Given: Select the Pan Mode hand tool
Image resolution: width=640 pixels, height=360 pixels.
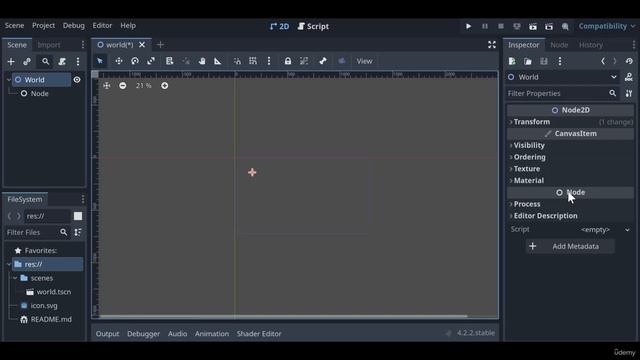Looking at the screenshot, I should [202, 61].
